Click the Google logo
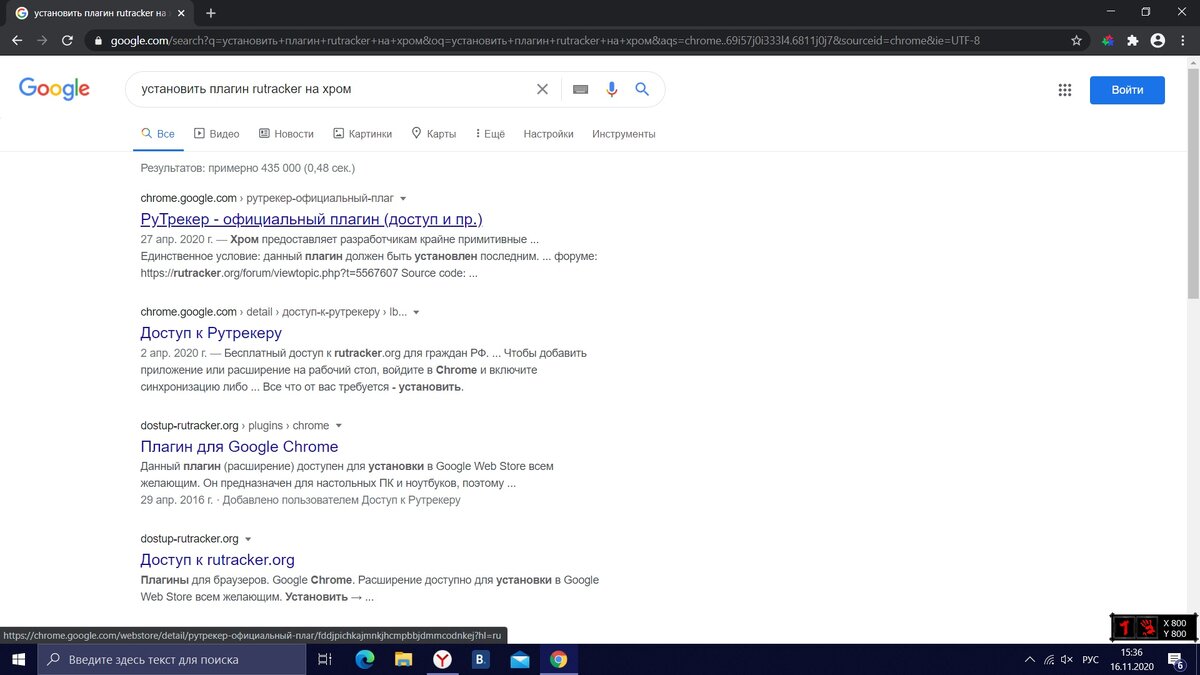Image resolution: width=1200 pixels, height=675 pixels. point(54,89)
